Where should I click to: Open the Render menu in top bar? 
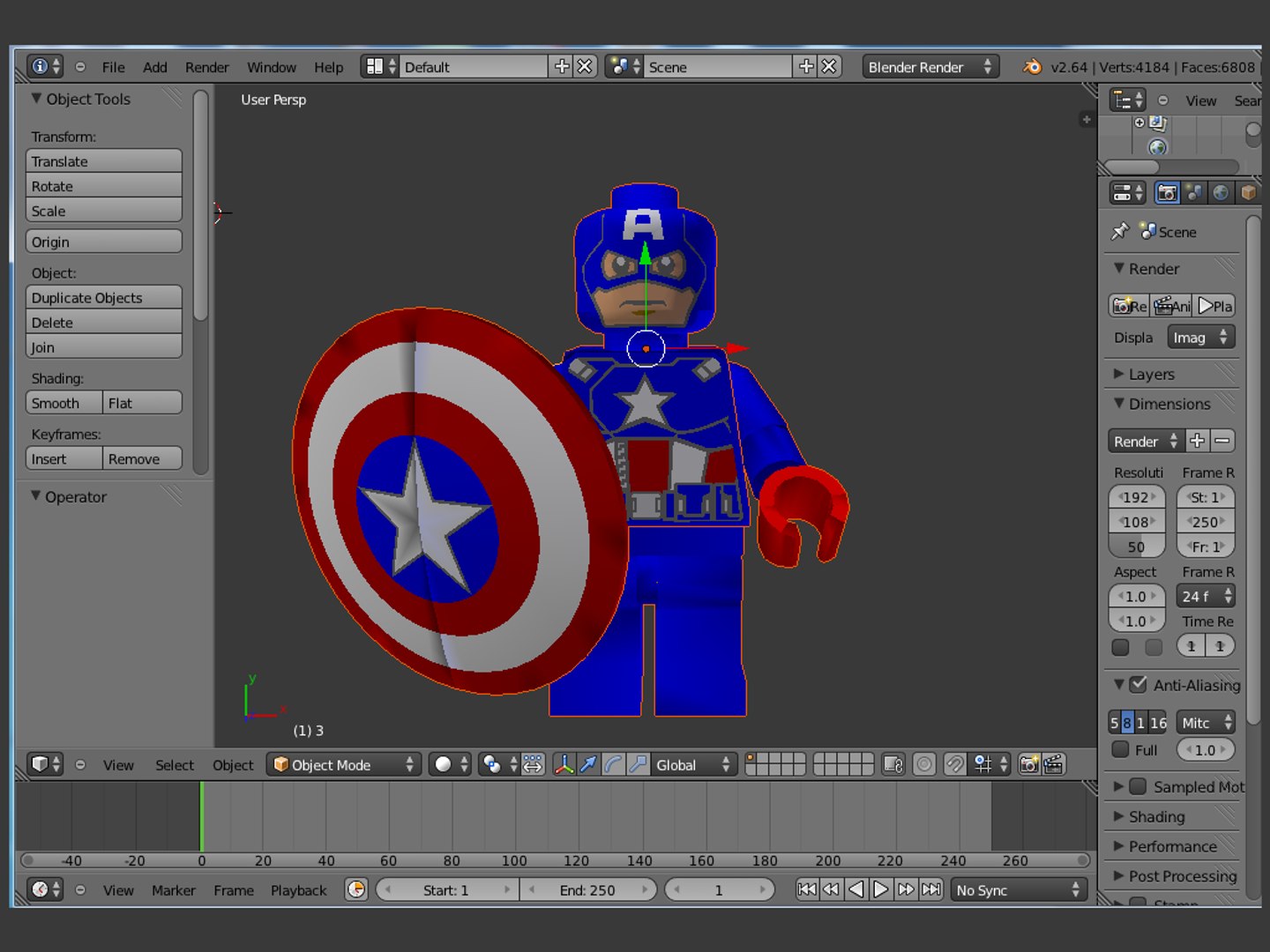pyautogui.click(x=206, y=67)
